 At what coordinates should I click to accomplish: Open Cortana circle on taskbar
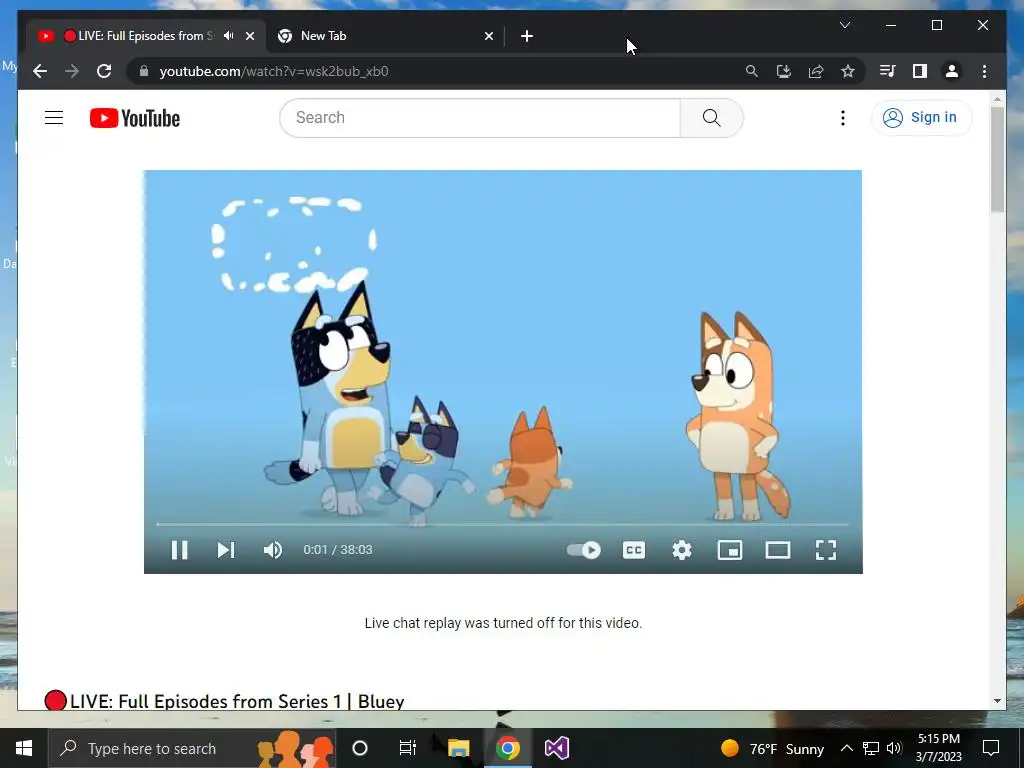360,748
